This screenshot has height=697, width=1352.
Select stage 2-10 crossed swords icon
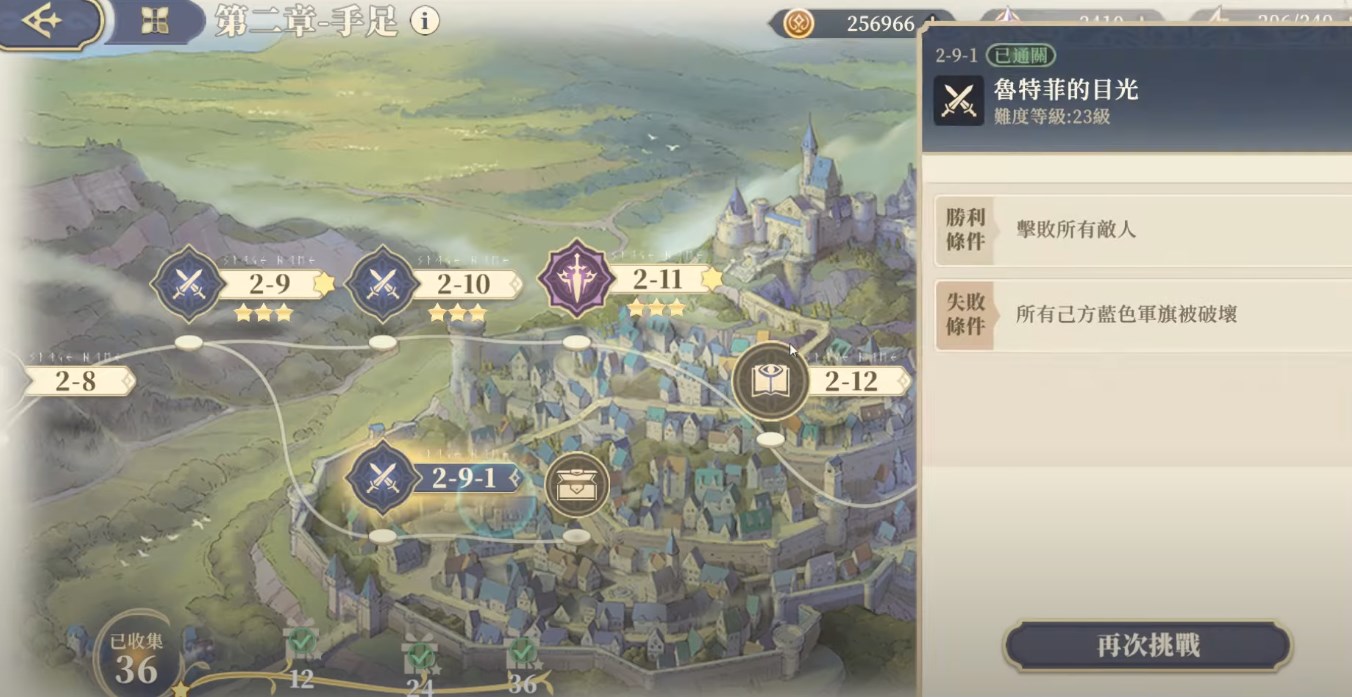coord(382,284)
